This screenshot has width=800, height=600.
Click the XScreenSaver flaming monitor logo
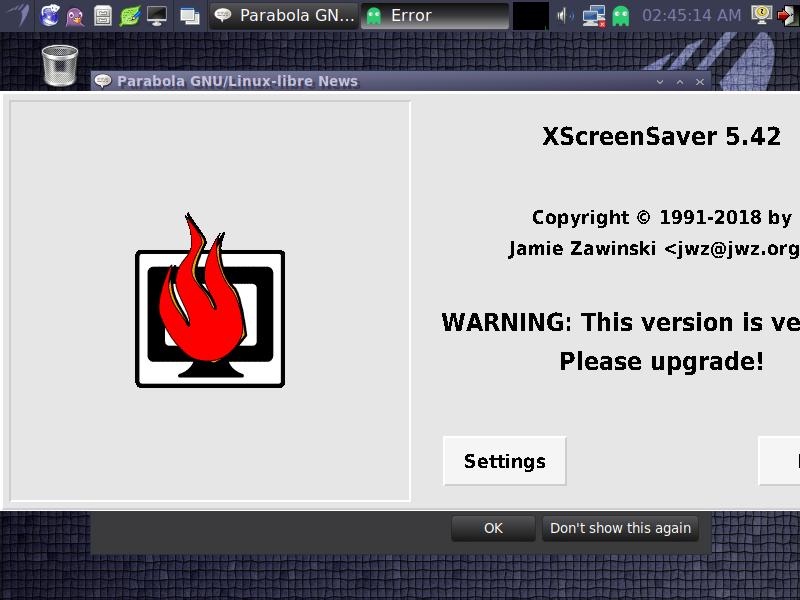pos(210,301)
